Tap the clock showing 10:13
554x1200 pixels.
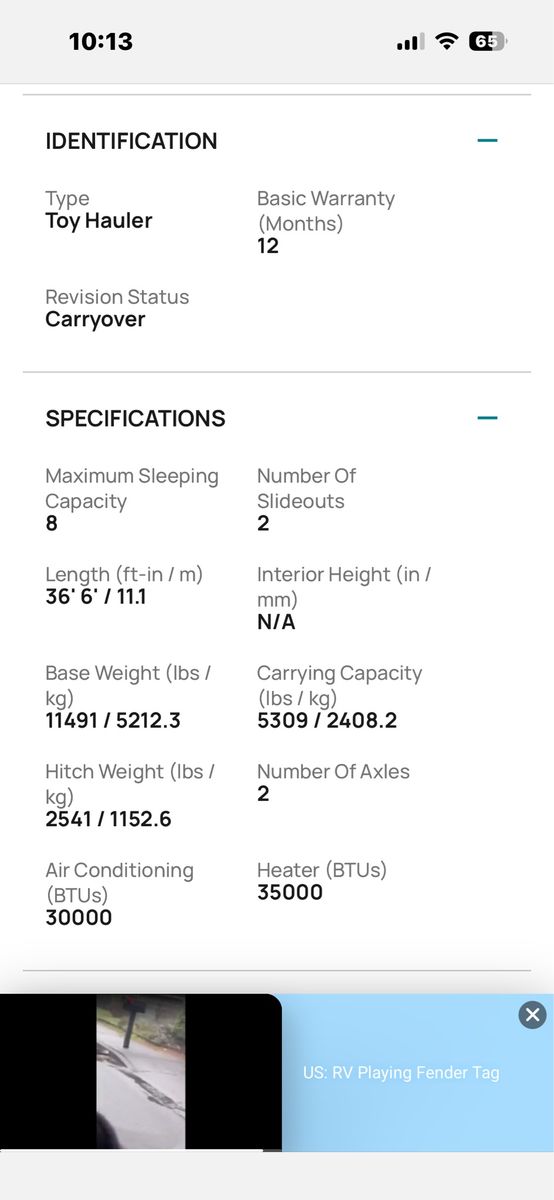tap(100, 41)
